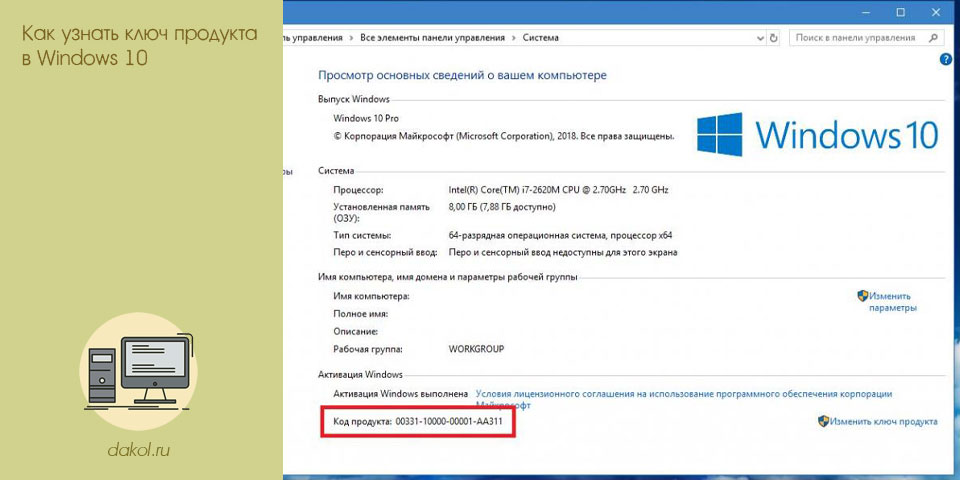Screen dimensions: 960x480
Task: Select the 'Система' breadcrumb item
Action: [541, 38]
